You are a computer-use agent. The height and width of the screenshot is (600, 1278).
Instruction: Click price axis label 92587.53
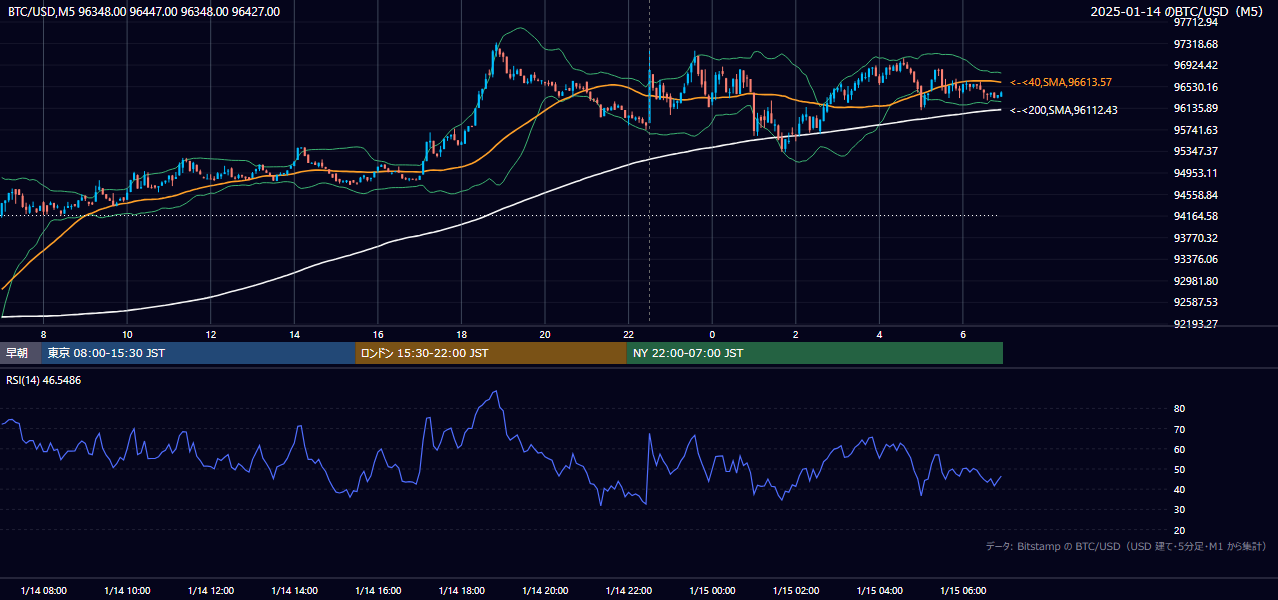point(1196,302)
